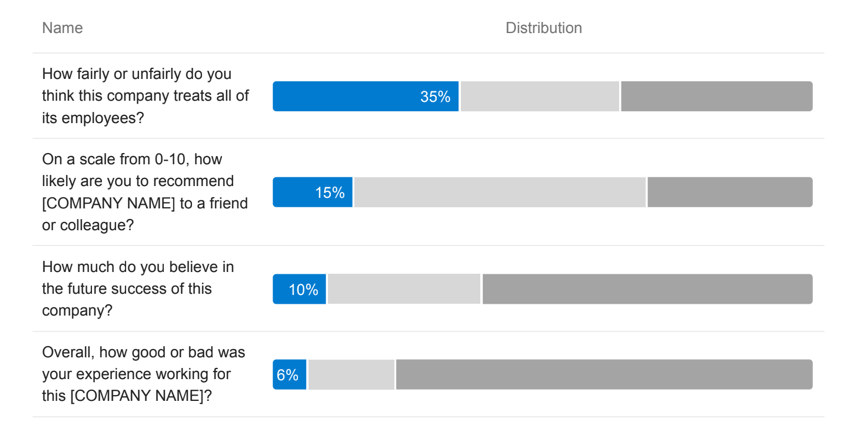The image size is (850, 425).
Task: Select light gray segment in overall experience row
Action: [x=351, y=375]
